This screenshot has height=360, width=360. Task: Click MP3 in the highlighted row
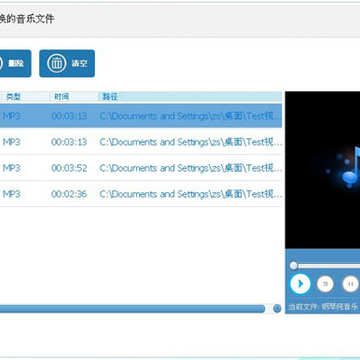pyautogui.click(x=12, y=116)
